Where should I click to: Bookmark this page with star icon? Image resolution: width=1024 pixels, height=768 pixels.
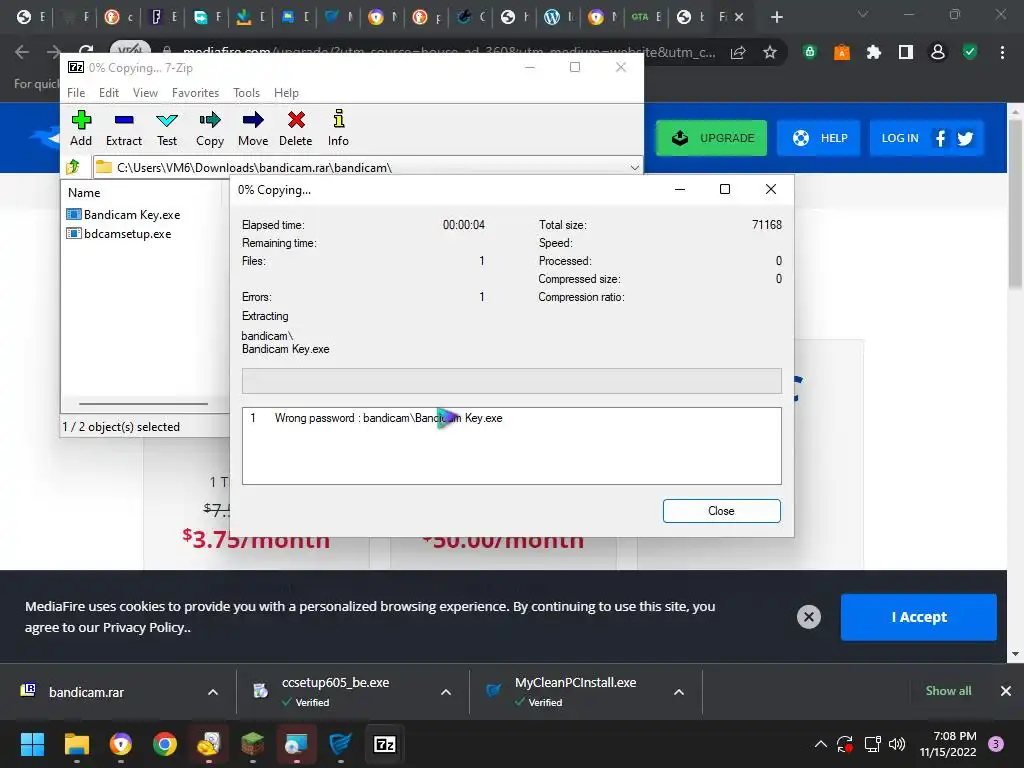pyautogui.click(x=770, y=52)
